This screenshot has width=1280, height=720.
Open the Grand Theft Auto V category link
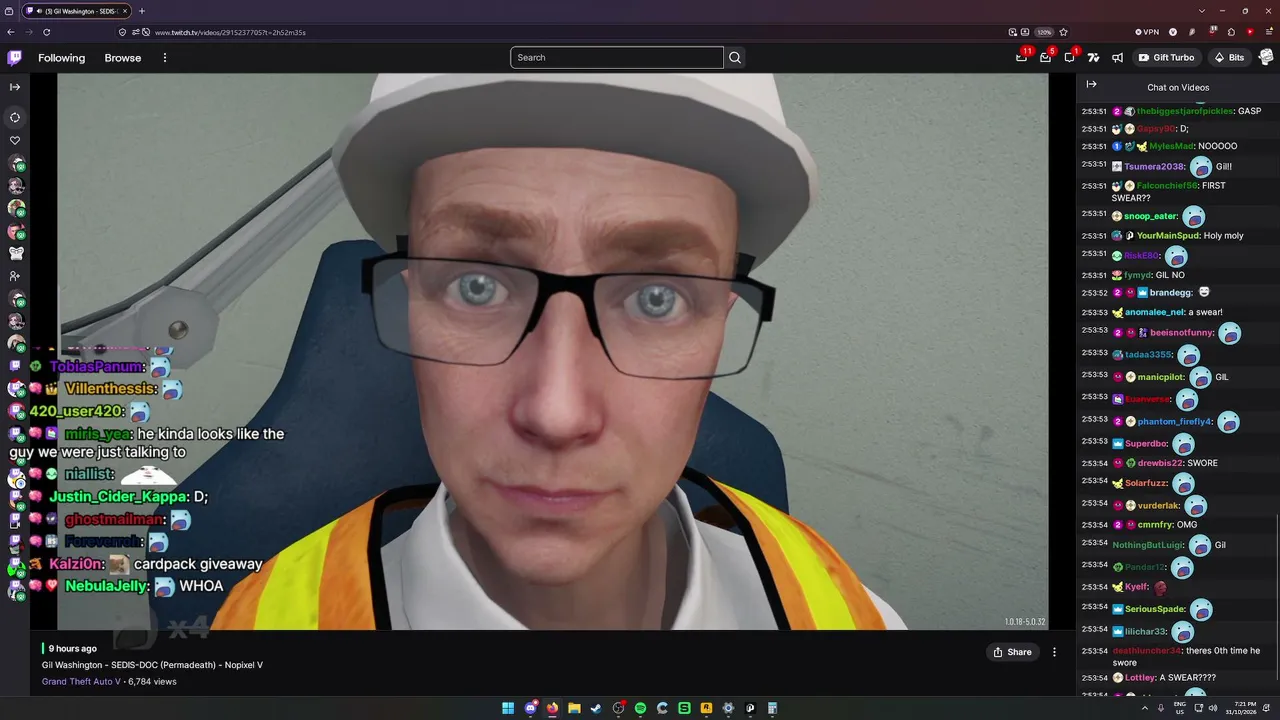[x=81, y=682]
